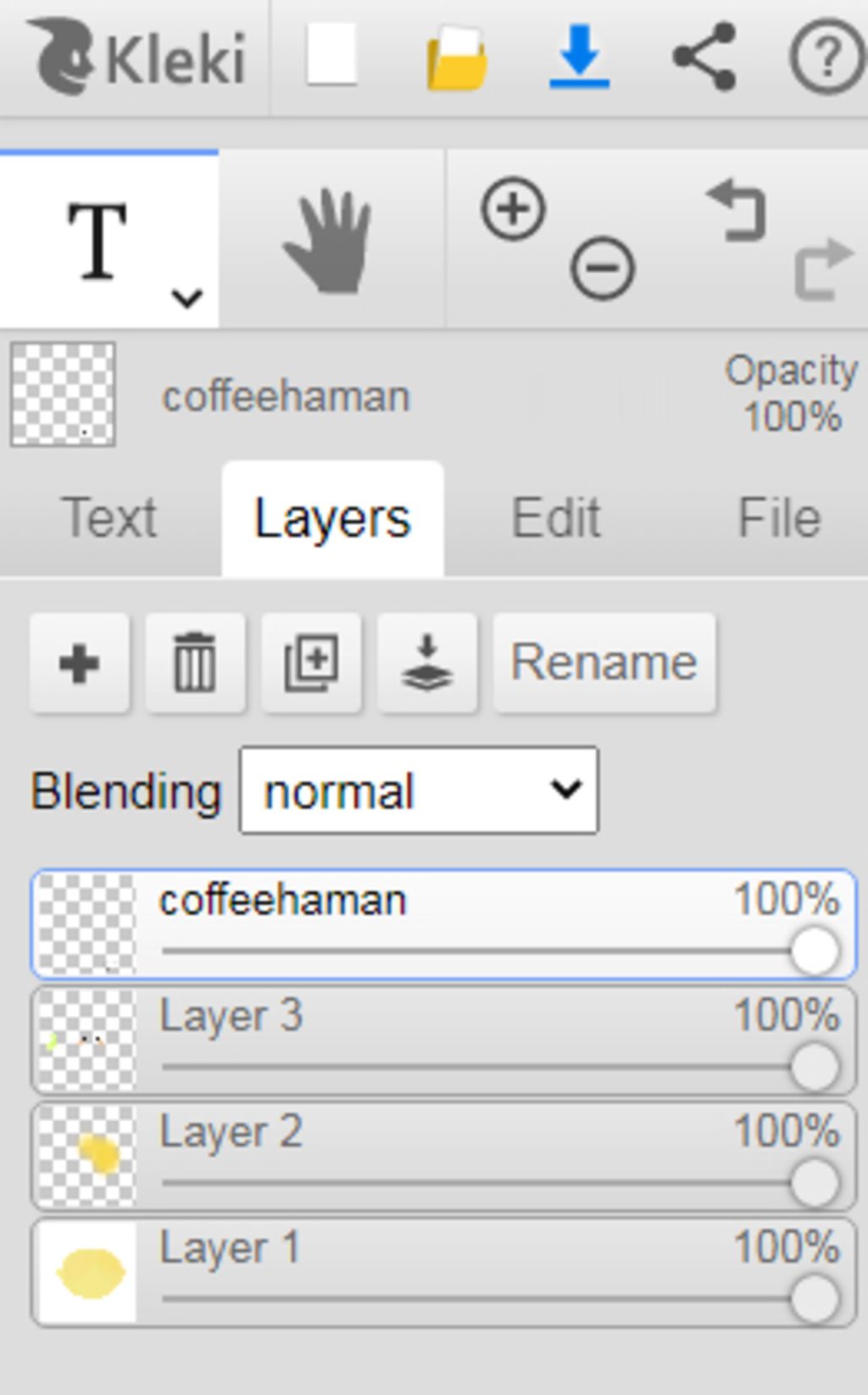
Task: Click the share icon
Action: point(704,57)
